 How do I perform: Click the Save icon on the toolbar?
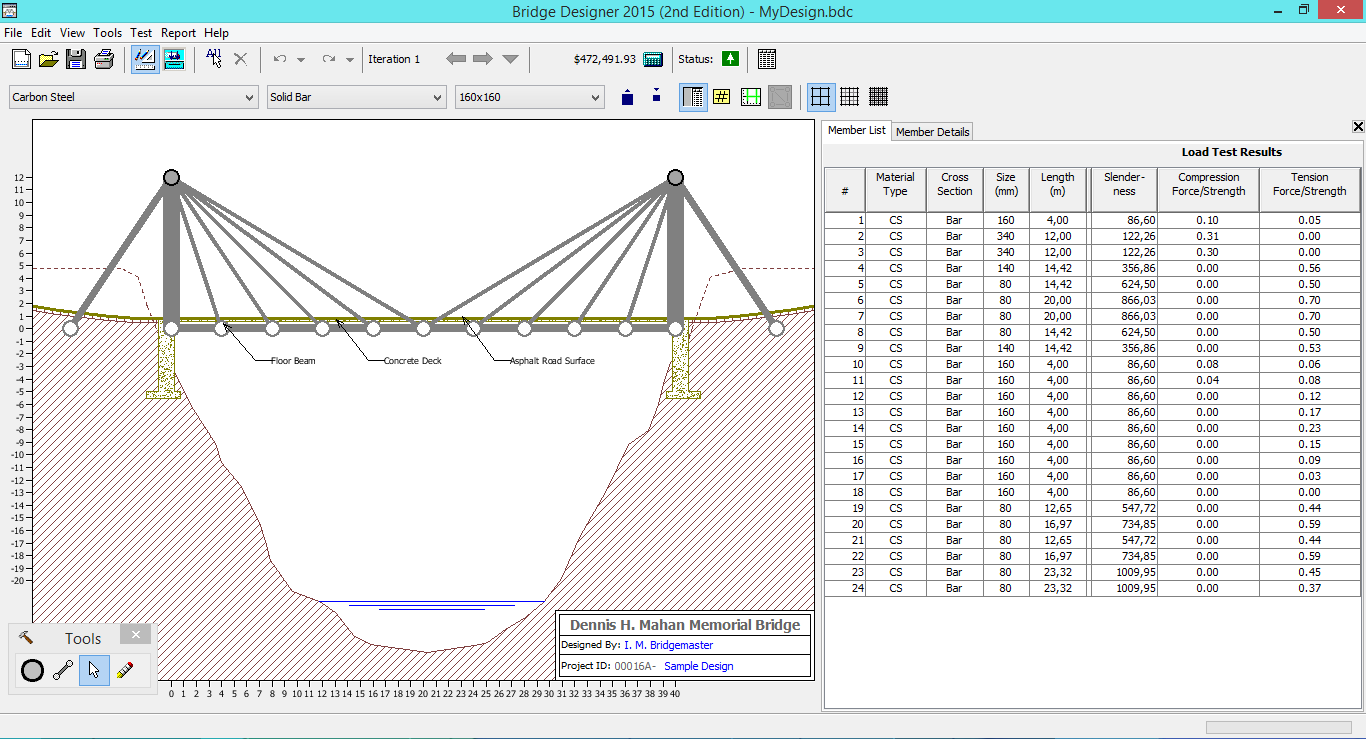click(75, 59)
